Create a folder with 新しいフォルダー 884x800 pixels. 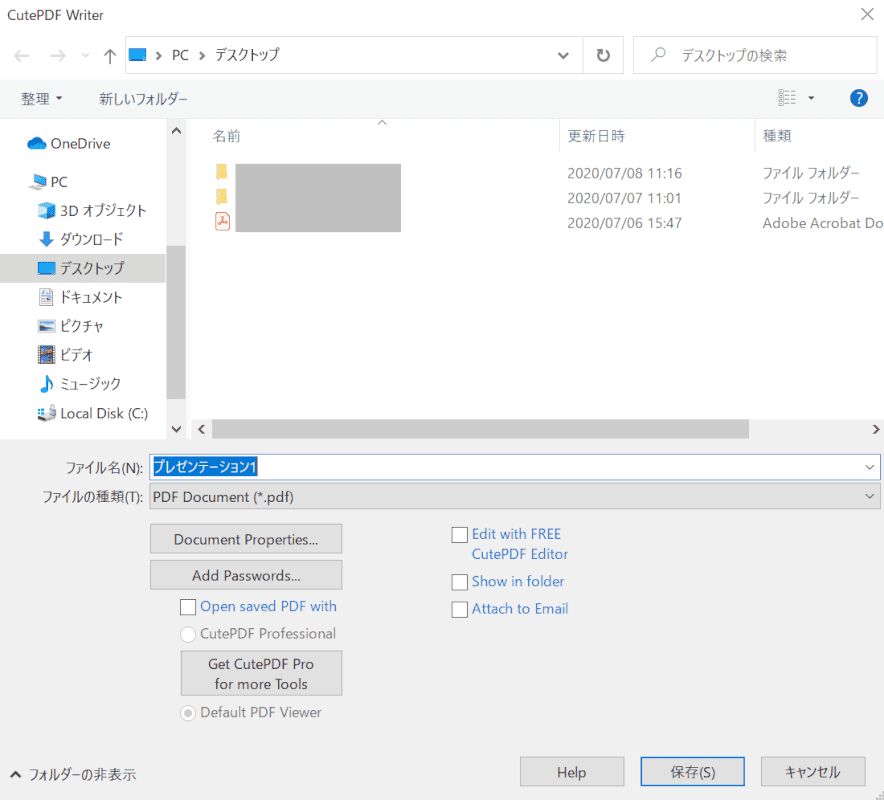coord(143,99)
